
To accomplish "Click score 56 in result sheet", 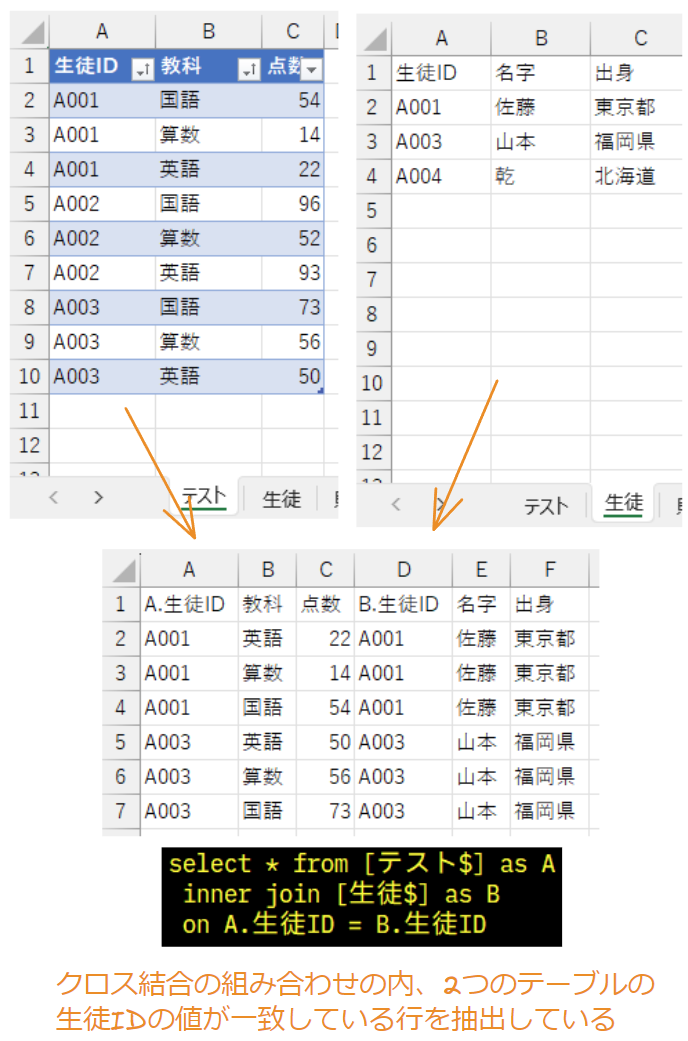I will pyautogui.click(x=325, y=777).
